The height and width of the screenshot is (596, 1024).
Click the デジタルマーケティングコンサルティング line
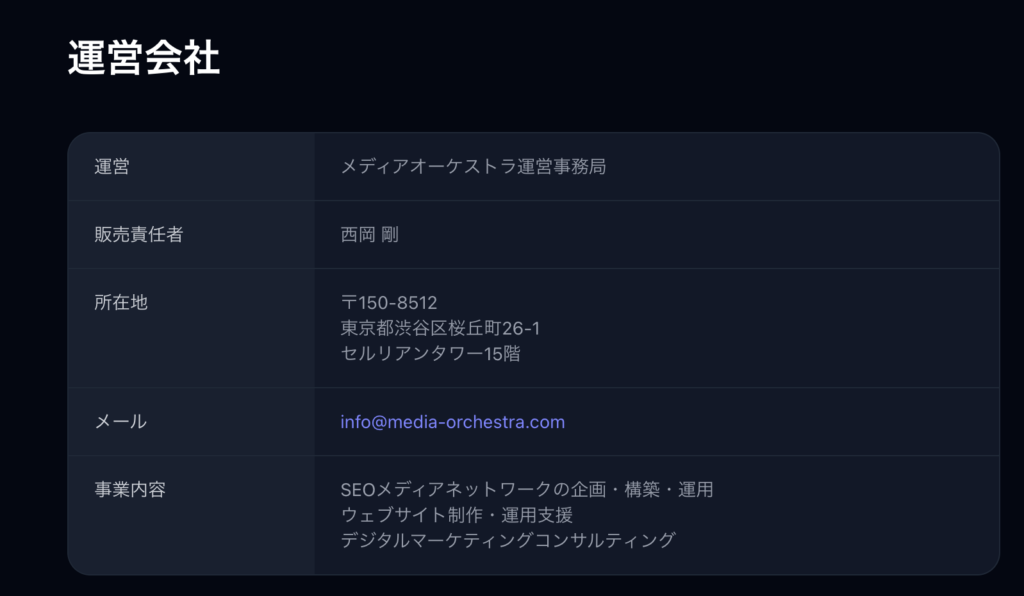point(508,541)
